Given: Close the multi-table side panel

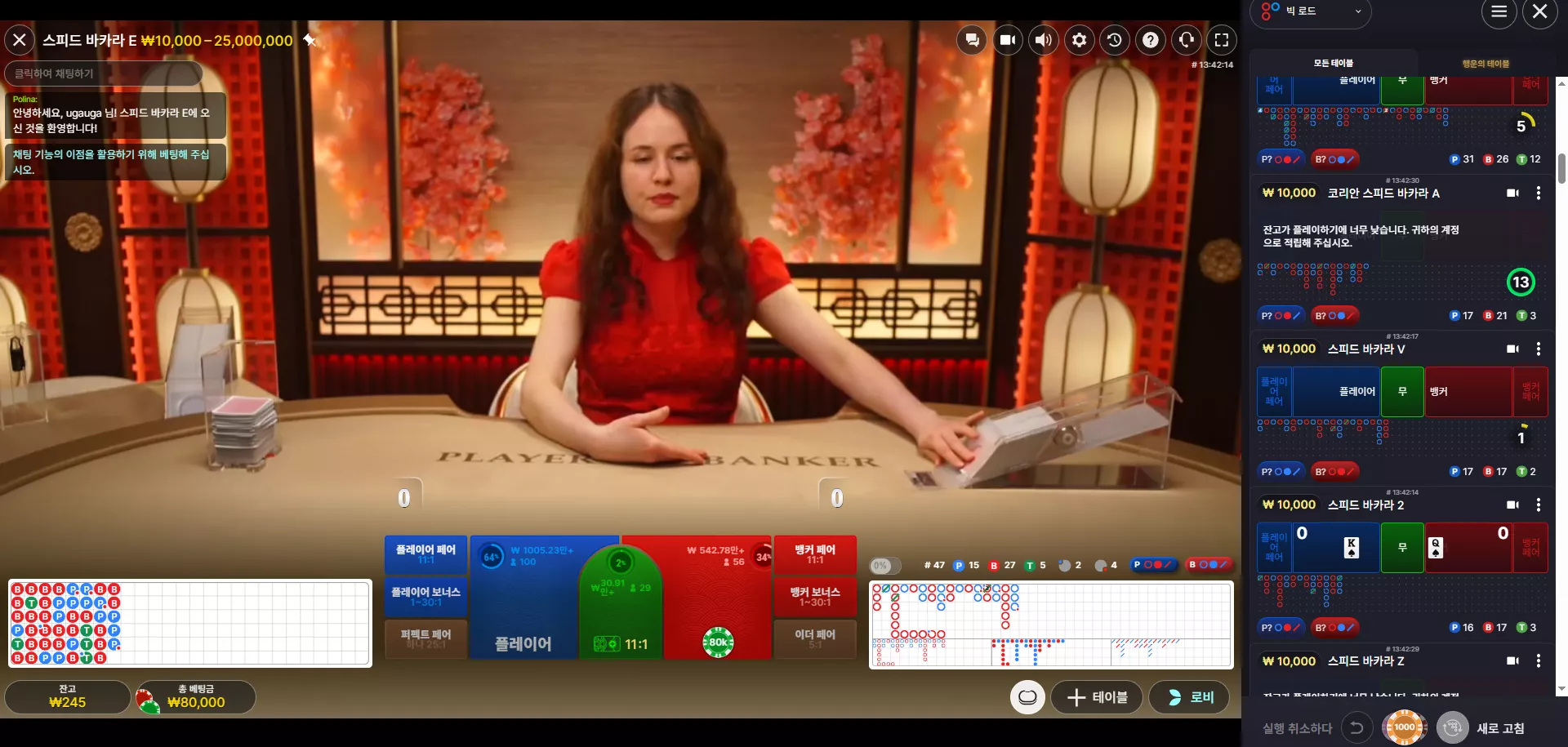Looking at the screenshot, I should point(1540,11).
